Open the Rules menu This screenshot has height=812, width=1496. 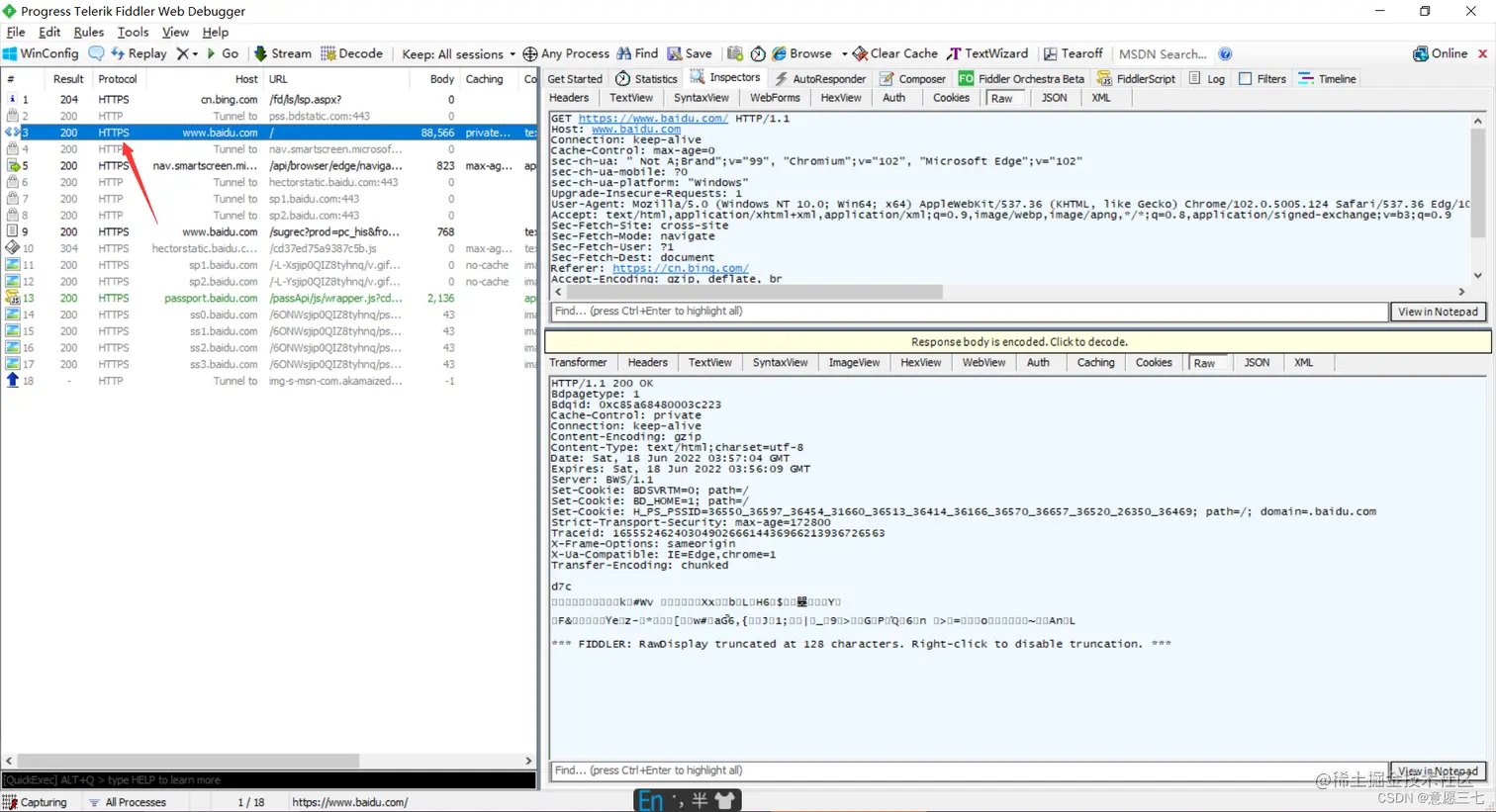pyautogui.click(x=88, y=32)
